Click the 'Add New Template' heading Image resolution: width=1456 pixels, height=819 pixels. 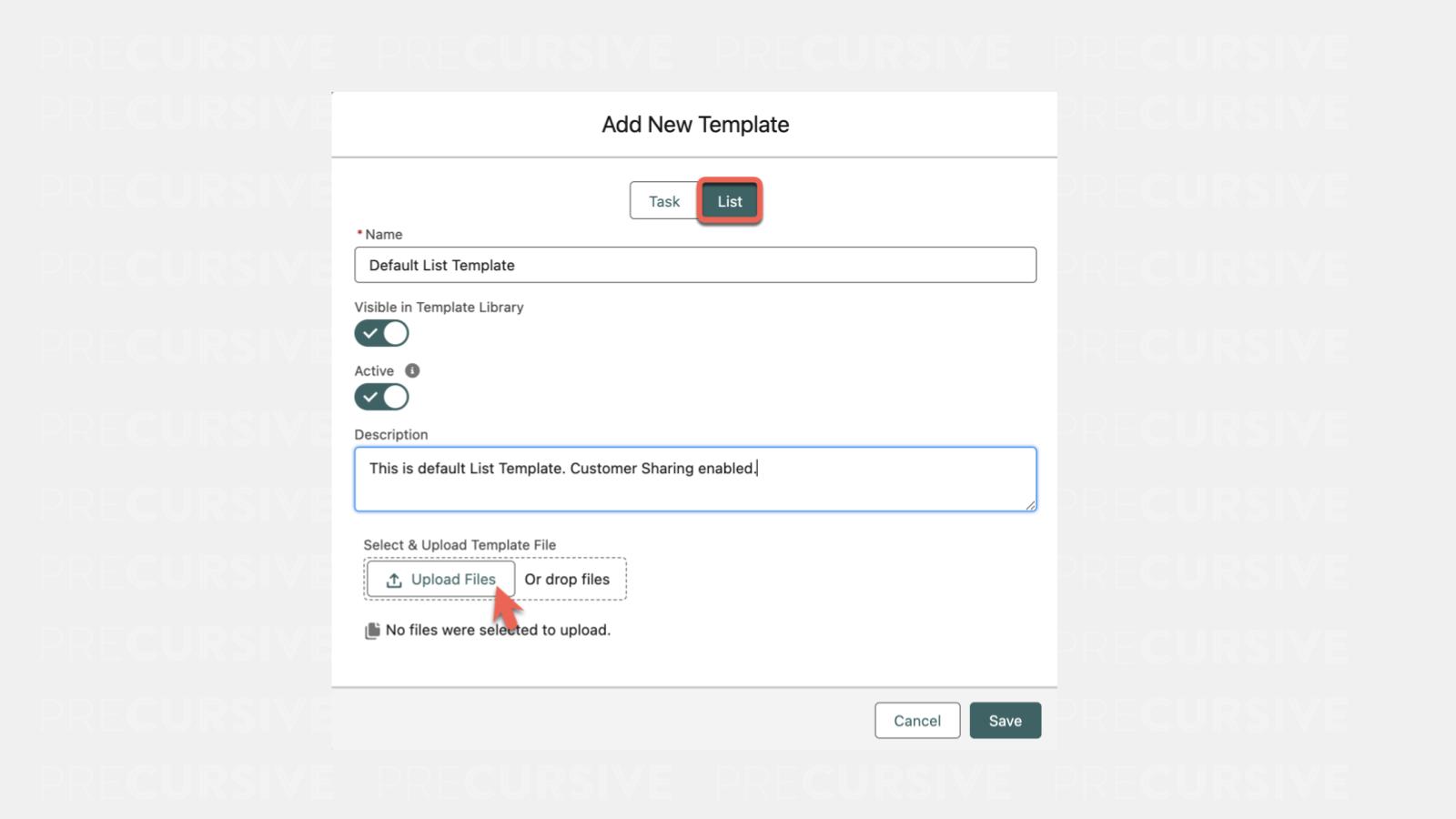694,125
